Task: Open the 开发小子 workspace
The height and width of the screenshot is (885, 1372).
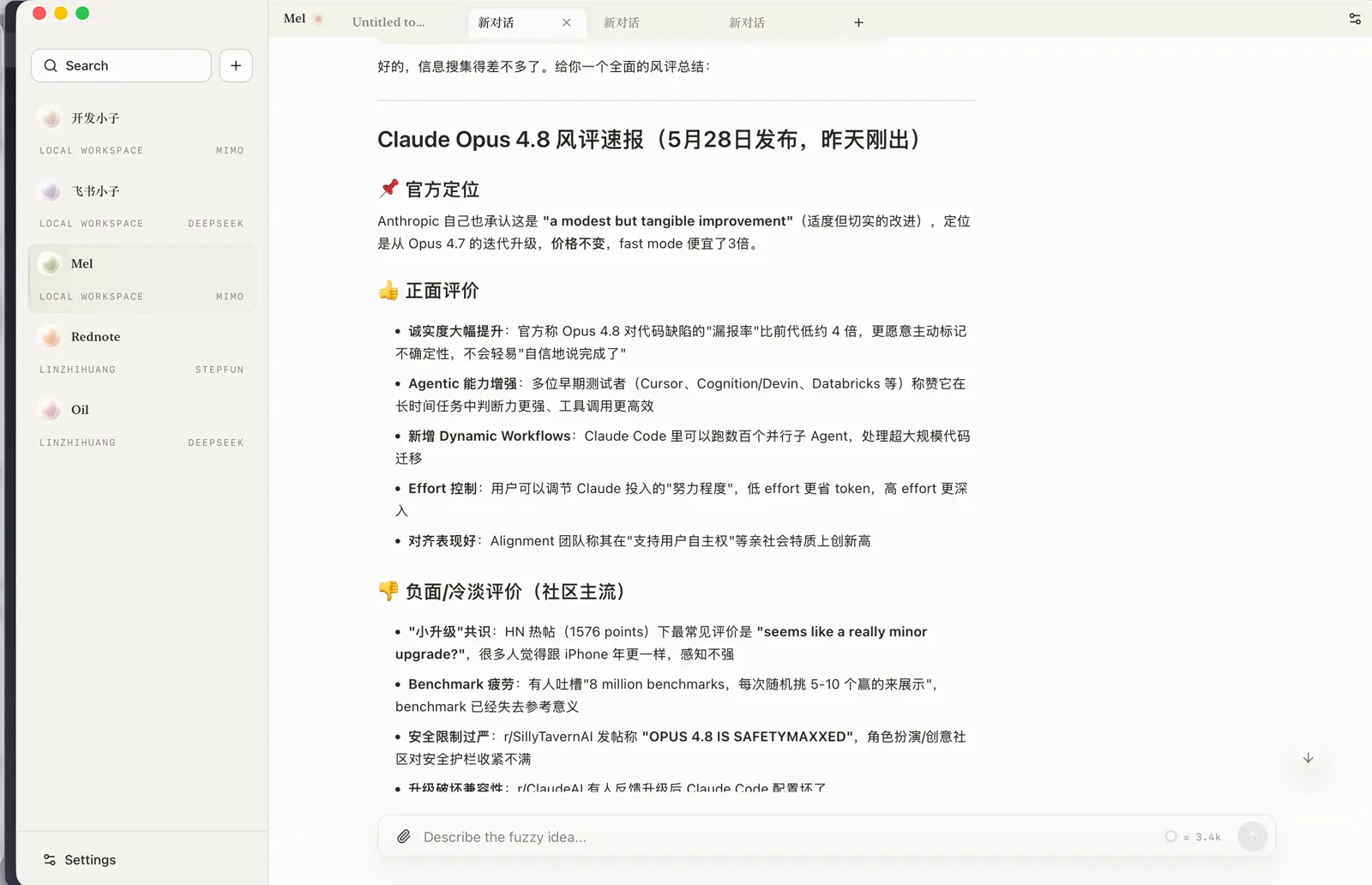Action: coord(141,132)
